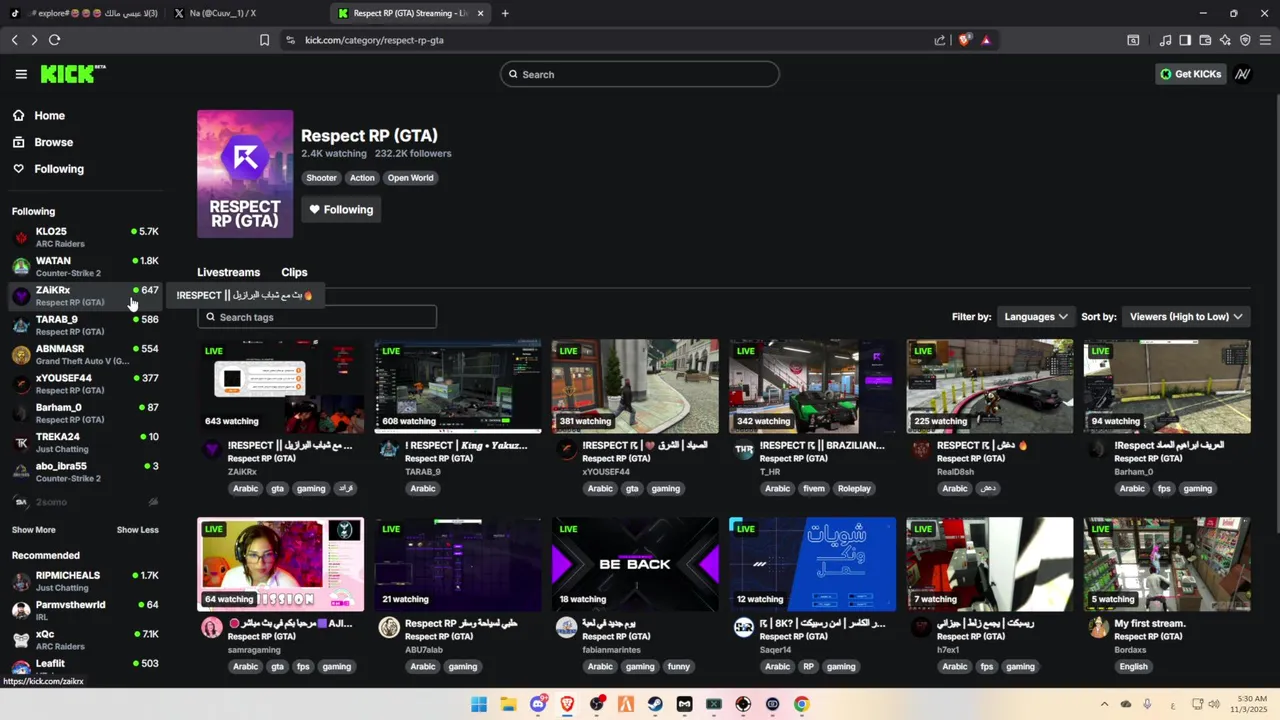Screen dimensions: 1280x720
Task: Click Saqer14 channel avatar below stream
Action: pyautogui.click(x=743, y=627)
